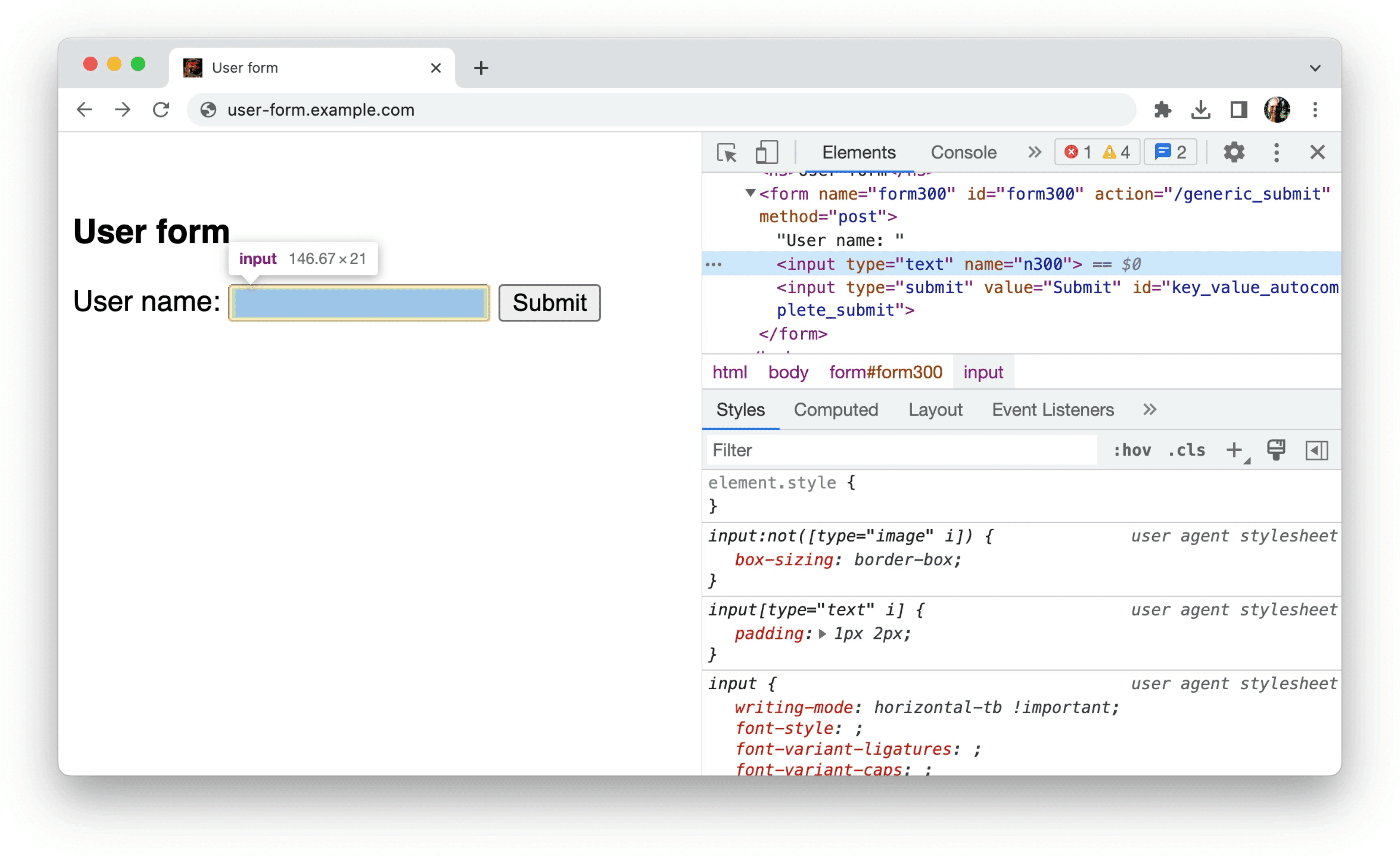Screen dimensions: 1400x856
Task: Click the Console panel tab
Action: [961, 152]
